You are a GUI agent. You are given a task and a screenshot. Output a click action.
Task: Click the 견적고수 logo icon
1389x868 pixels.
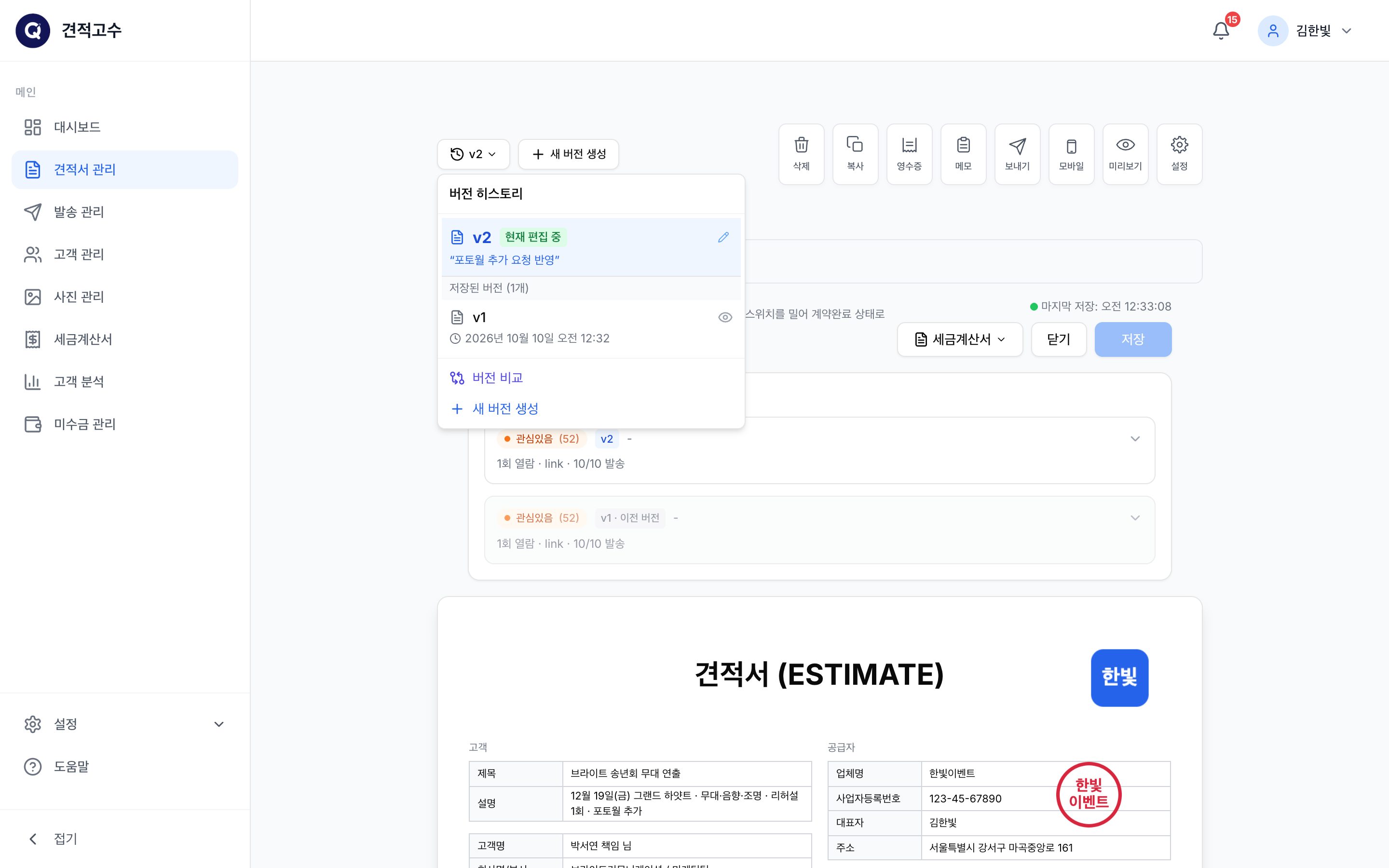click(33, 30)
